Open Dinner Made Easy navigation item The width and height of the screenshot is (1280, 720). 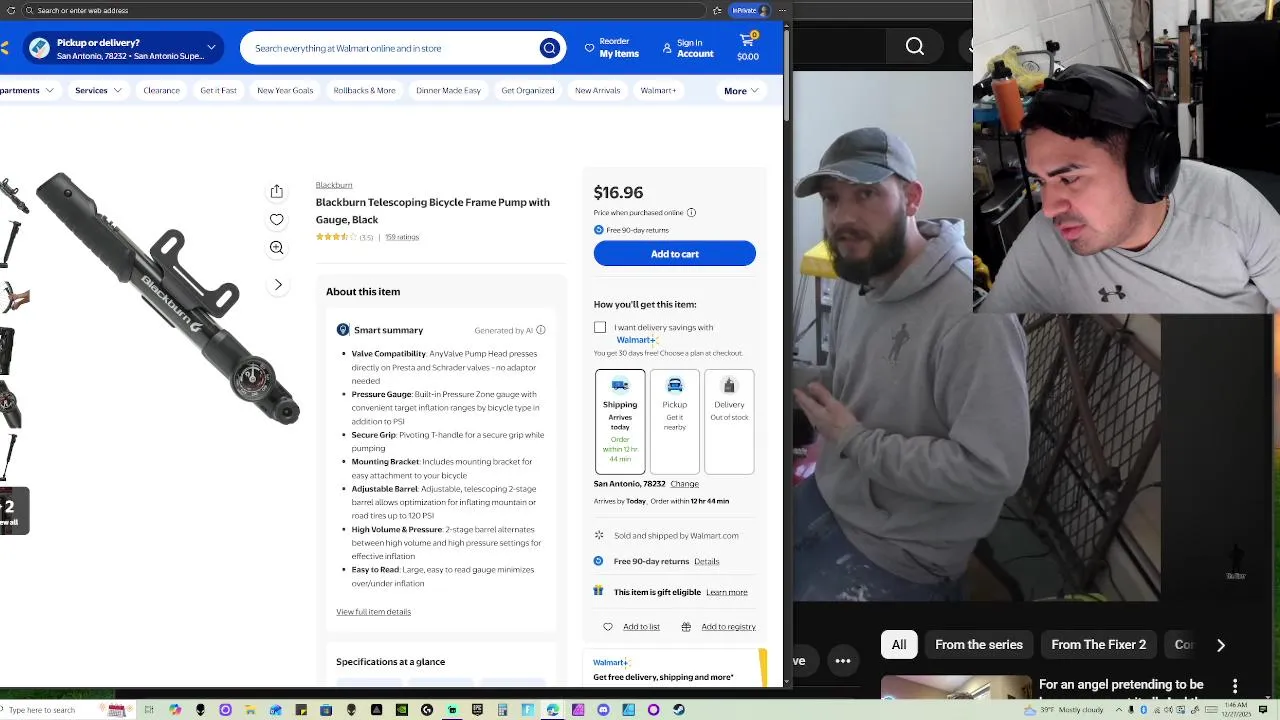point(448,90)
